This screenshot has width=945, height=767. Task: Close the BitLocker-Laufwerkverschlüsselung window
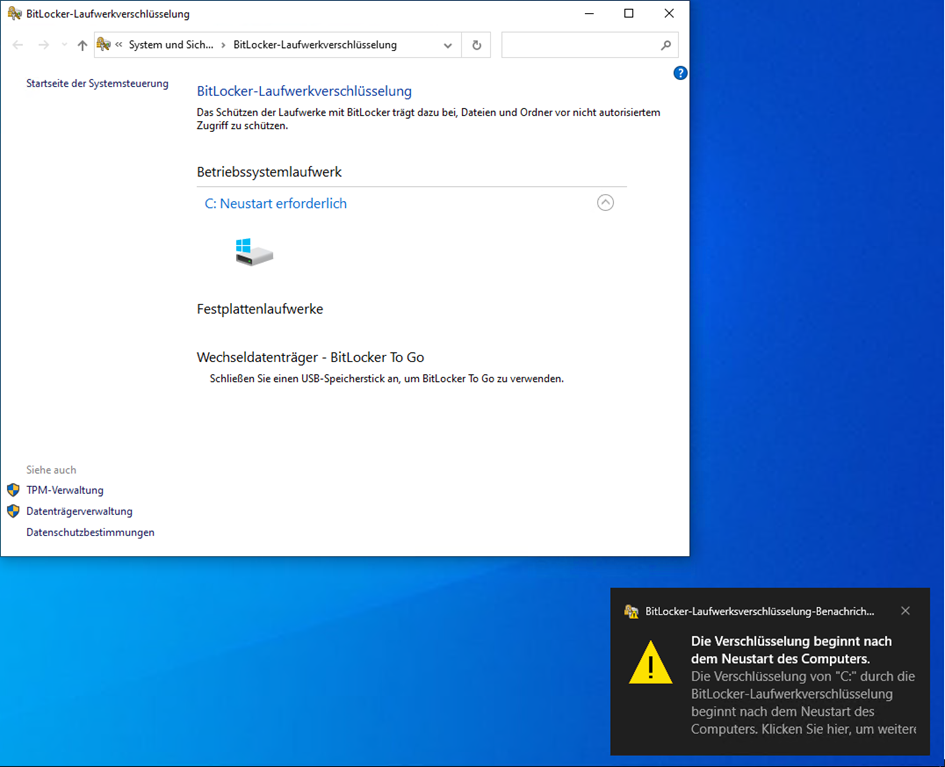[669, 13]
